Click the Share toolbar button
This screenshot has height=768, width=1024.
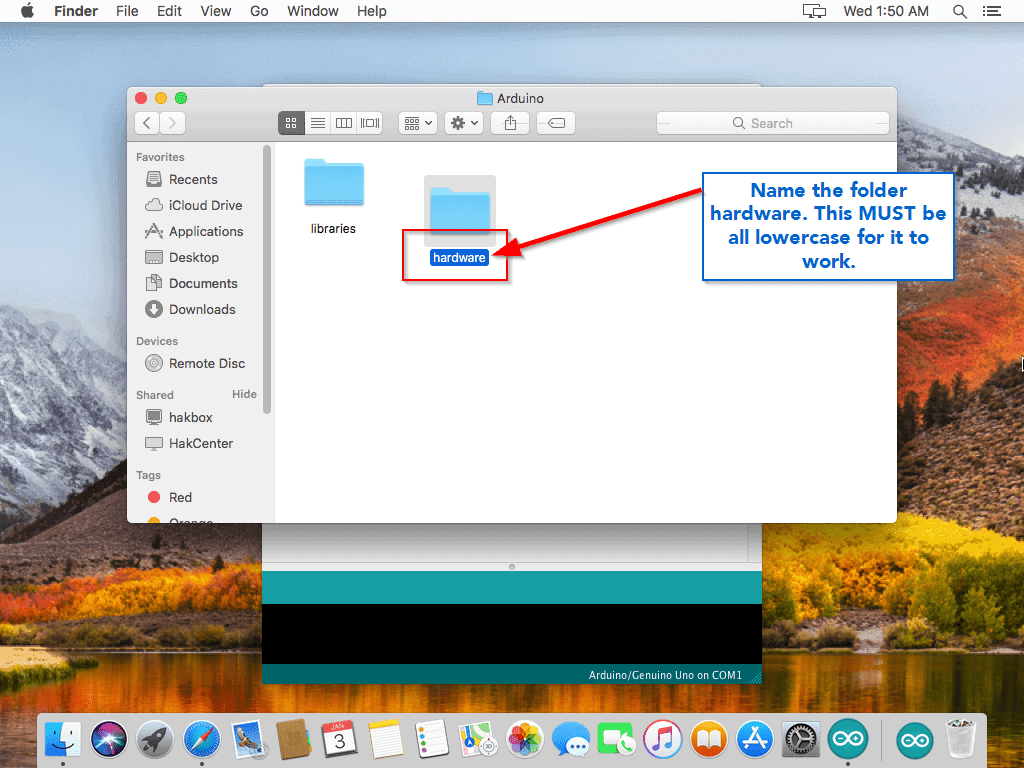point(510,123)
